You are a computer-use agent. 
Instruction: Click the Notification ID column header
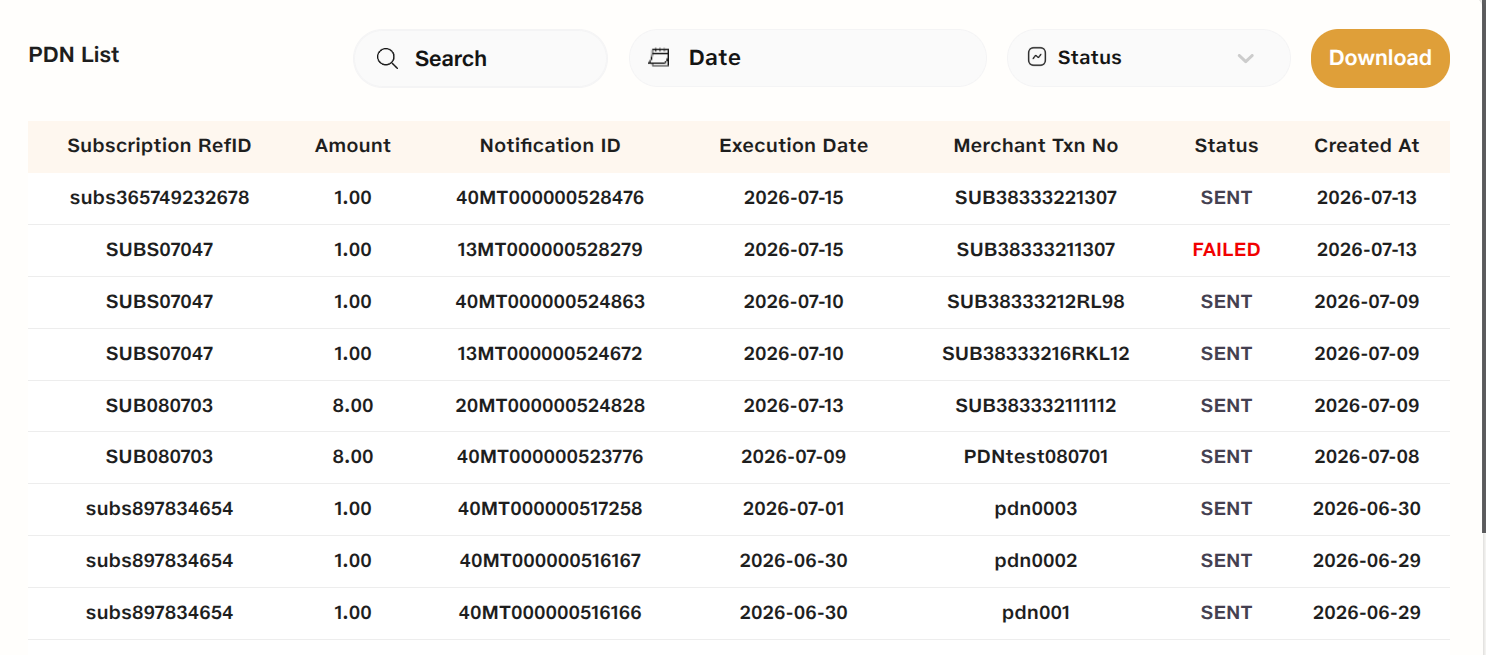coord(550,146)
